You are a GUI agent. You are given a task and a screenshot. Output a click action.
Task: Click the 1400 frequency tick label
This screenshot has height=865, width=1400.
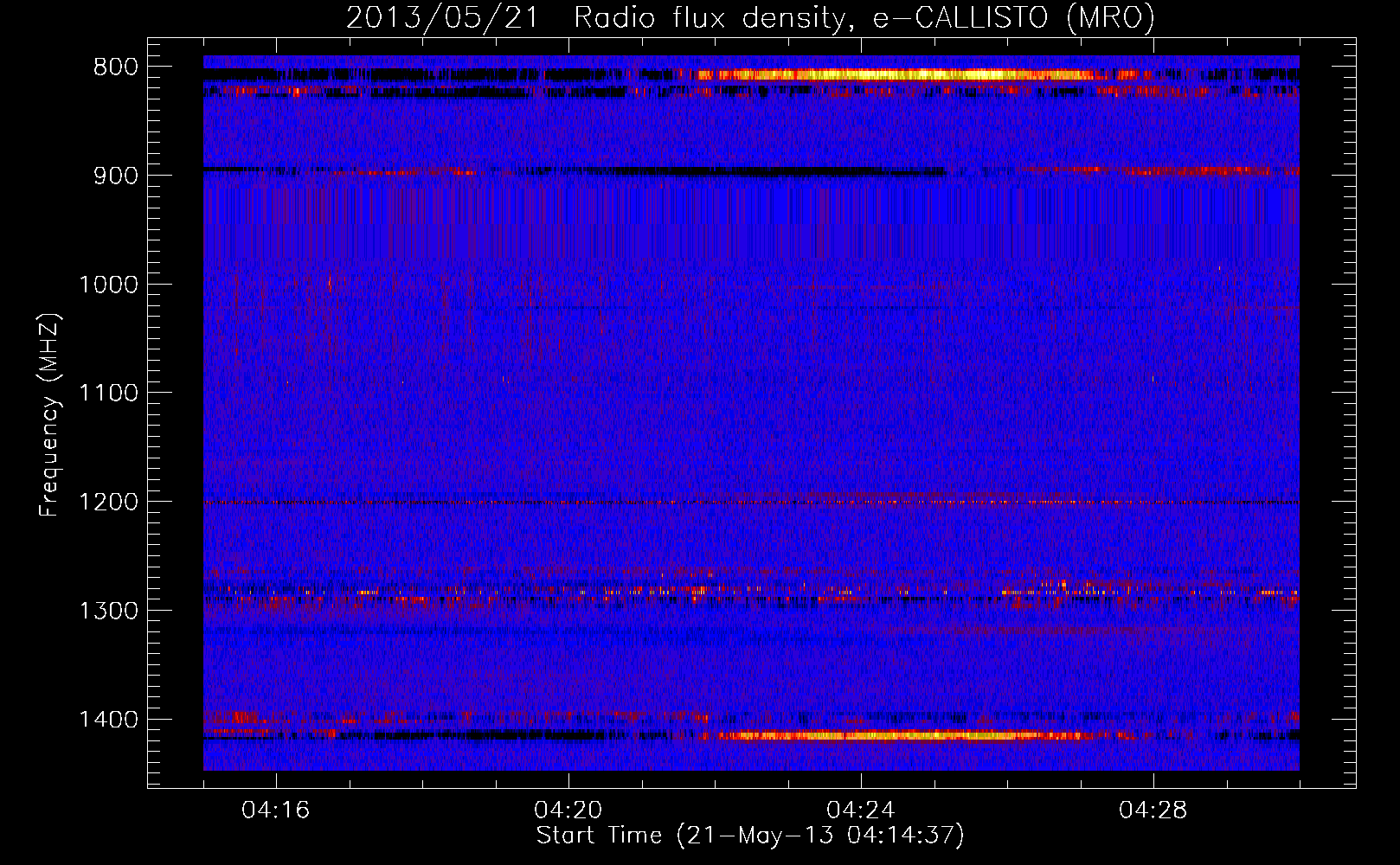[x=109, y=720]
